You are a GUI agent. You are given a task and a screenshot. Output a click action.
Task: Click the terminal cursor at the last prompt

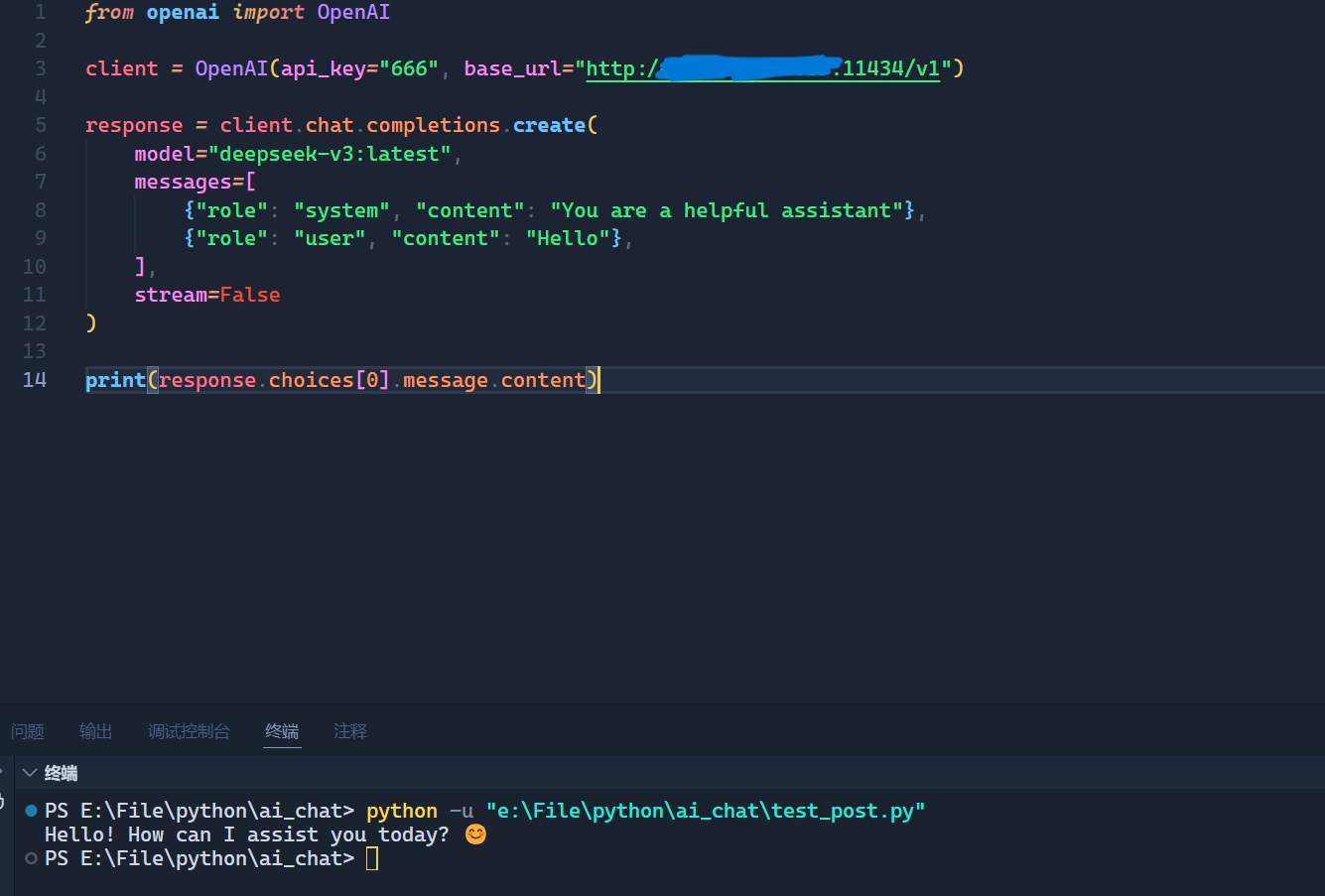[370, 857]
